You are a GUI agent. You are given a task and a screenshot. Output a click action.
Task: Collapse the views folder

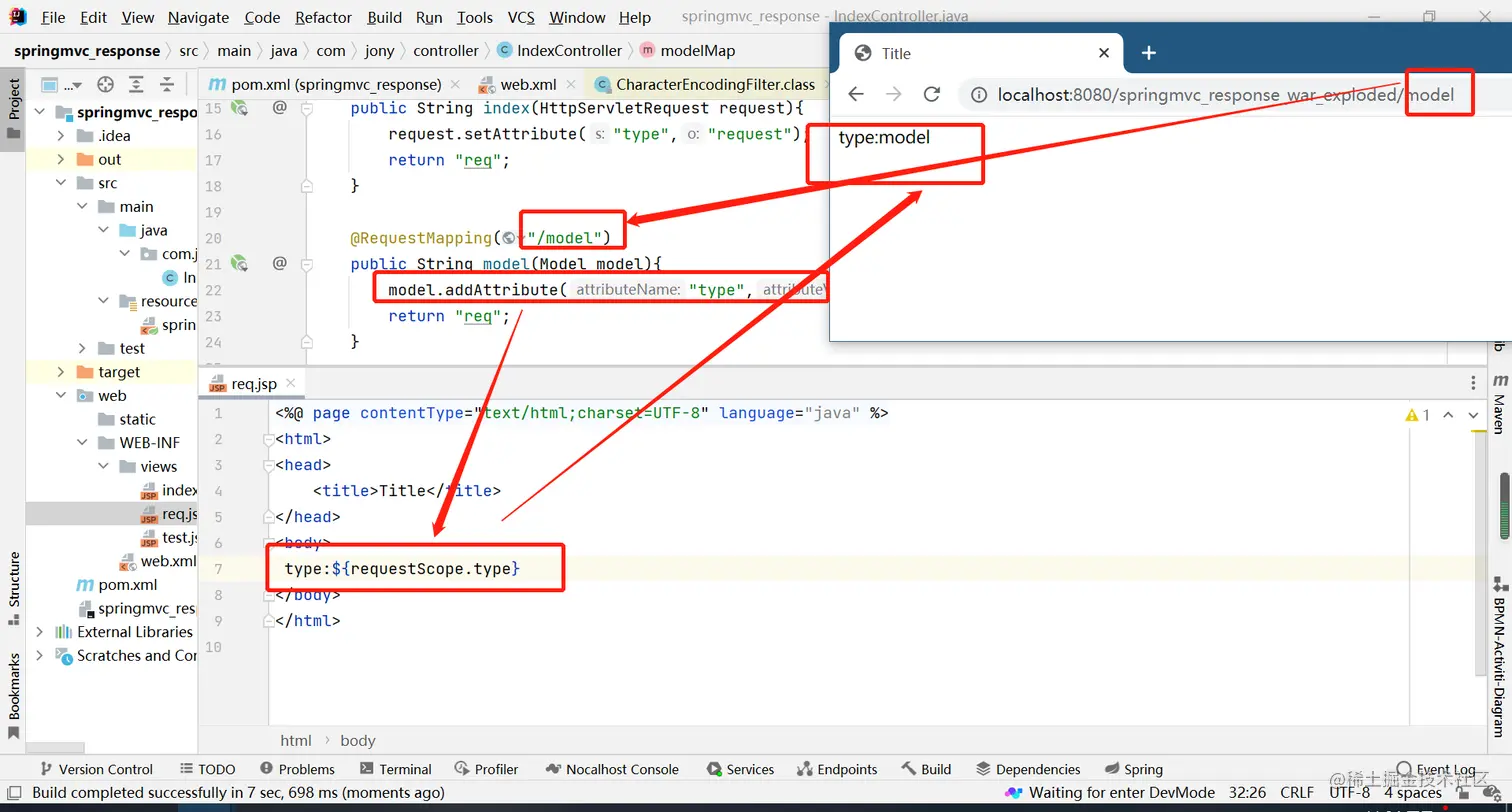point(103,466)
